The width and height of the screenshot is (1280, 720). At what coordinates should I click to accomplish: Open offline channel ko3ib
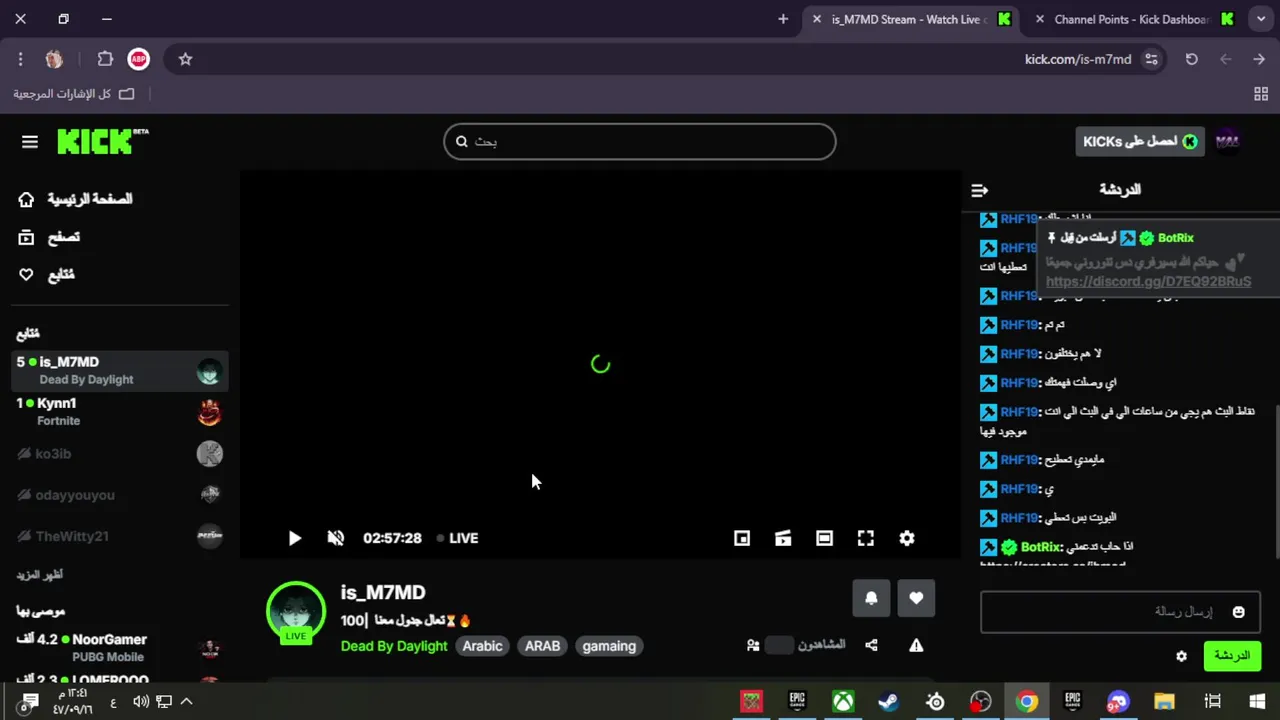coord(119,453)
